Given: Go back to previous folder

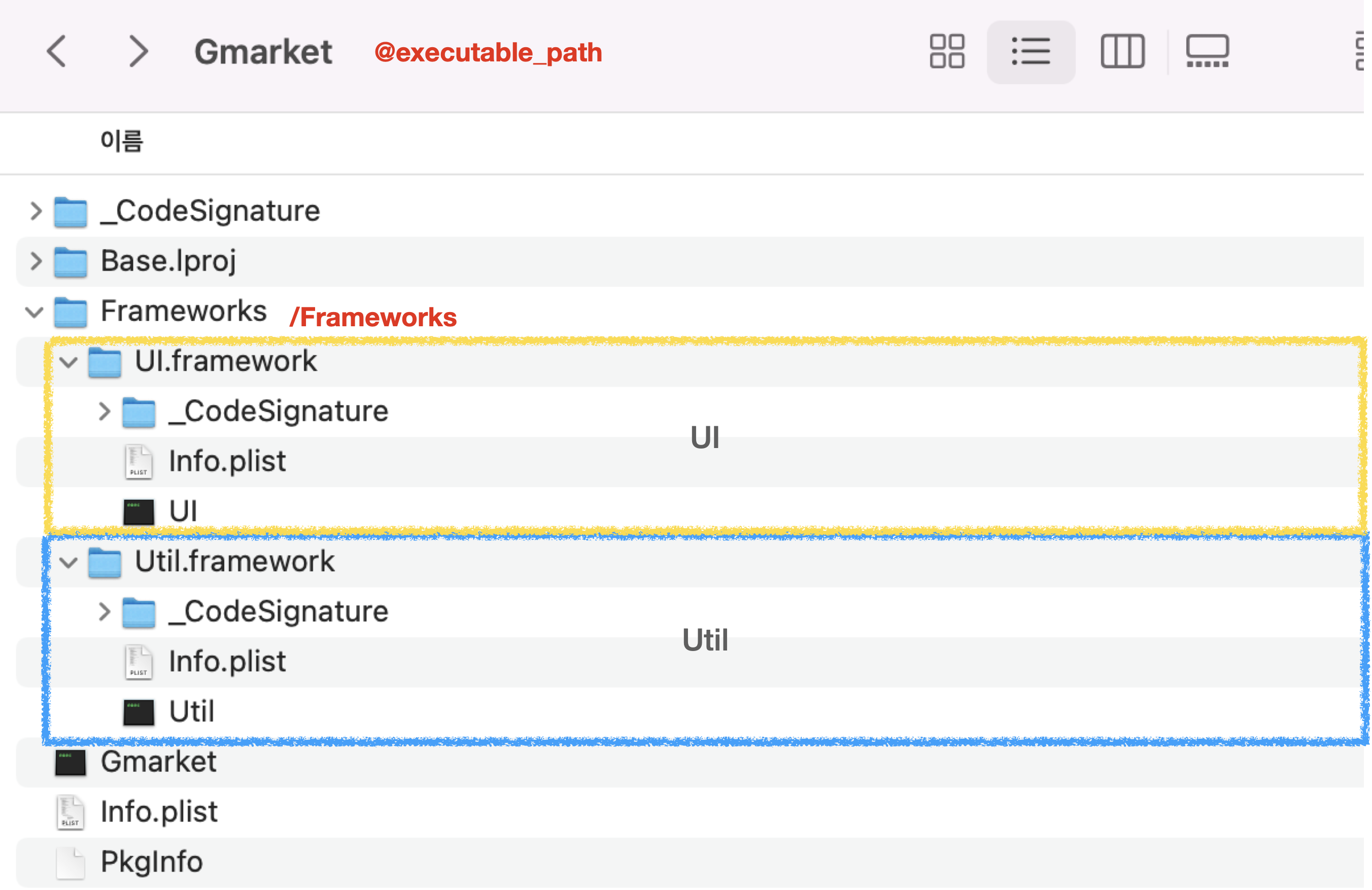Looking at the screenshot, I should point(56,52).
